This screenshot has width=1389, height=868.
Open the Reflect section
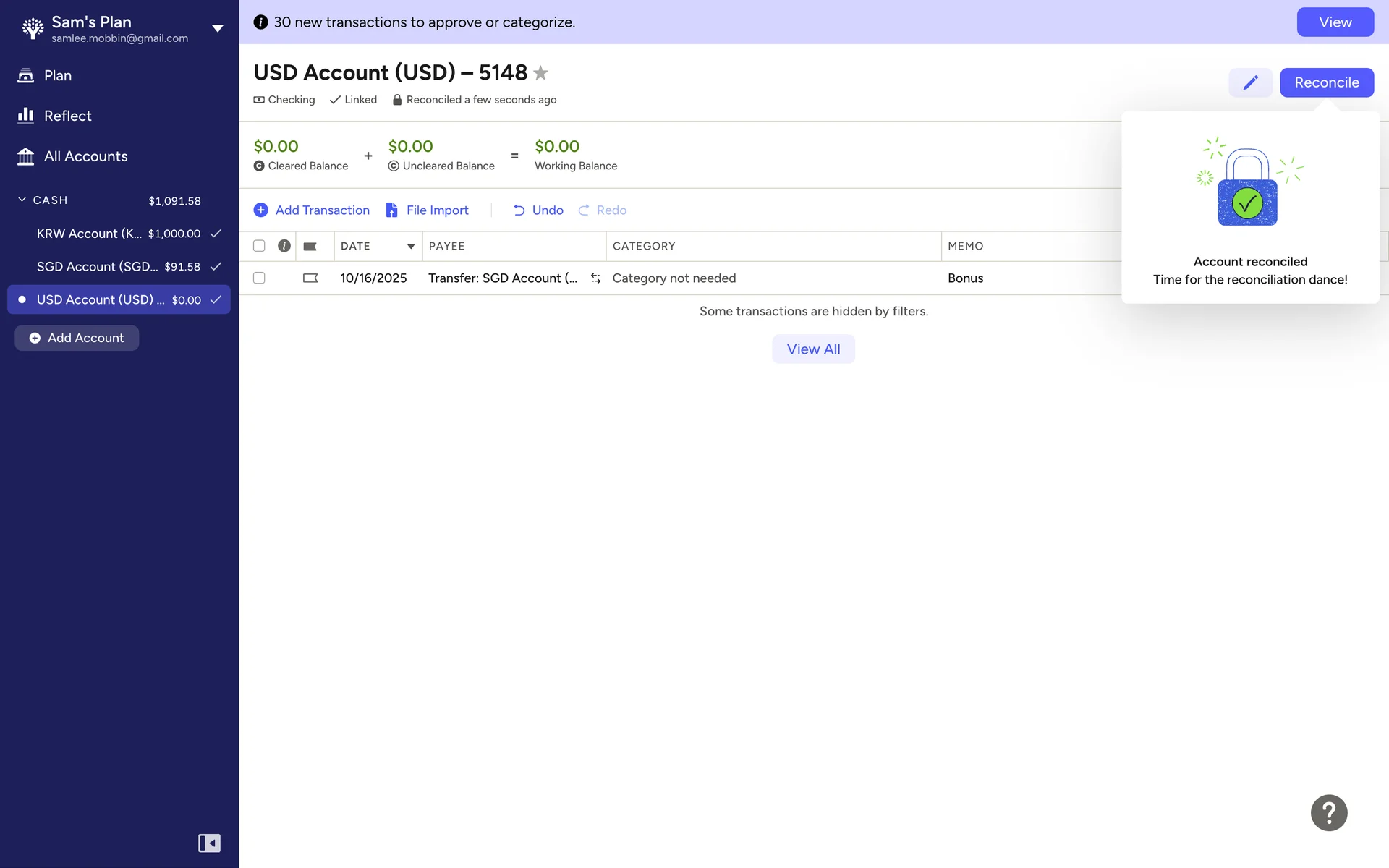tap(67, 116)
